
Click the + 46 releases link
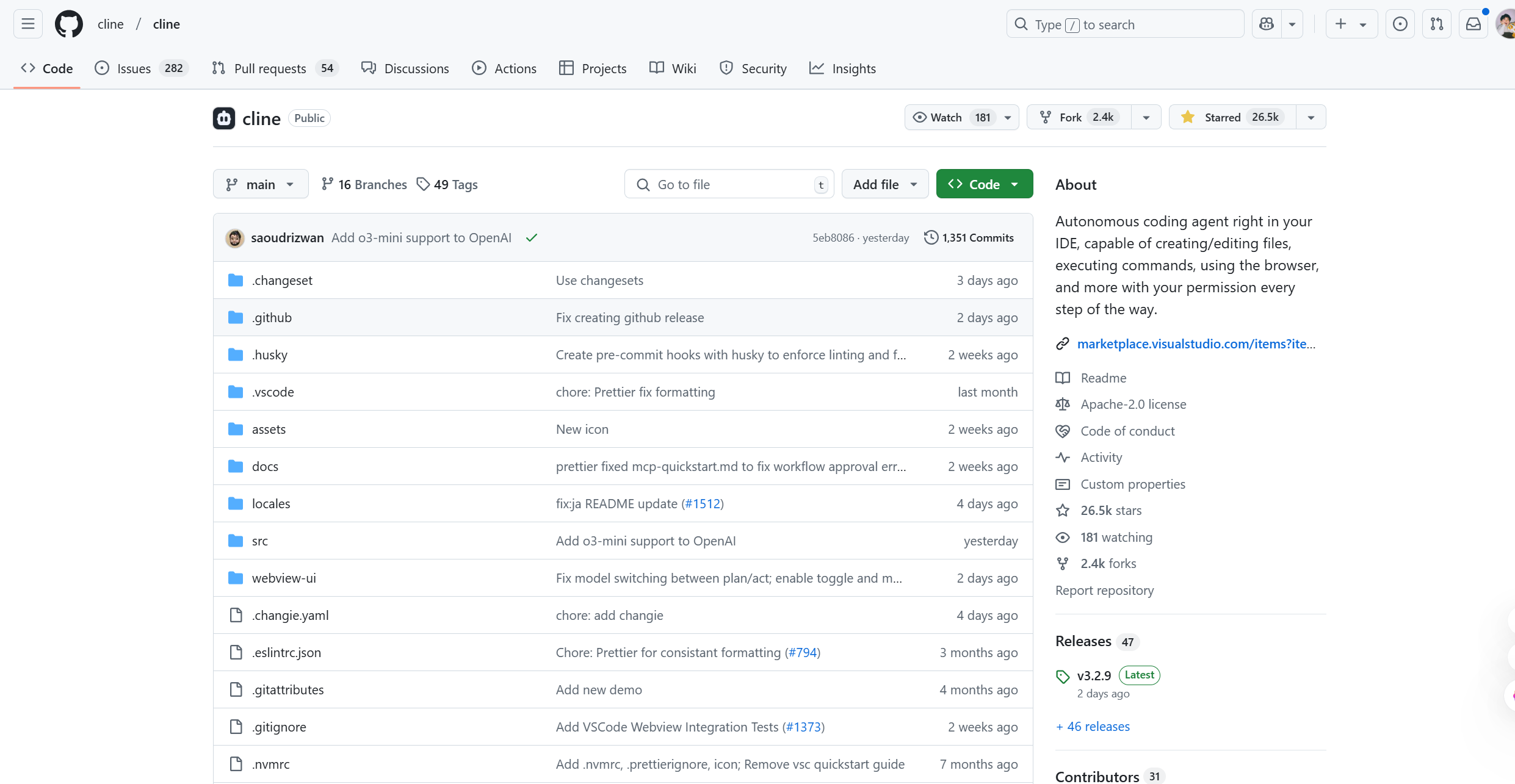[1093, 726]
